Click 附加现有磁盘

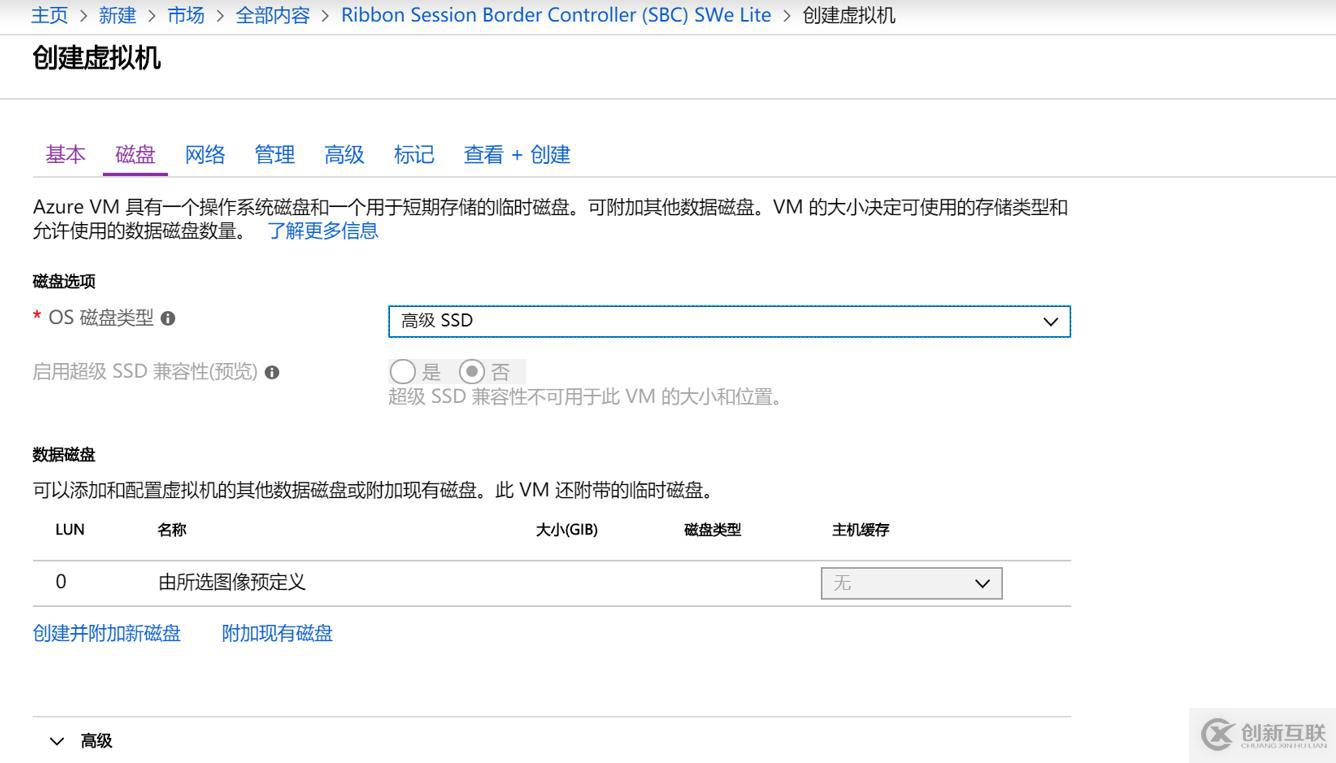click(276, 633)
